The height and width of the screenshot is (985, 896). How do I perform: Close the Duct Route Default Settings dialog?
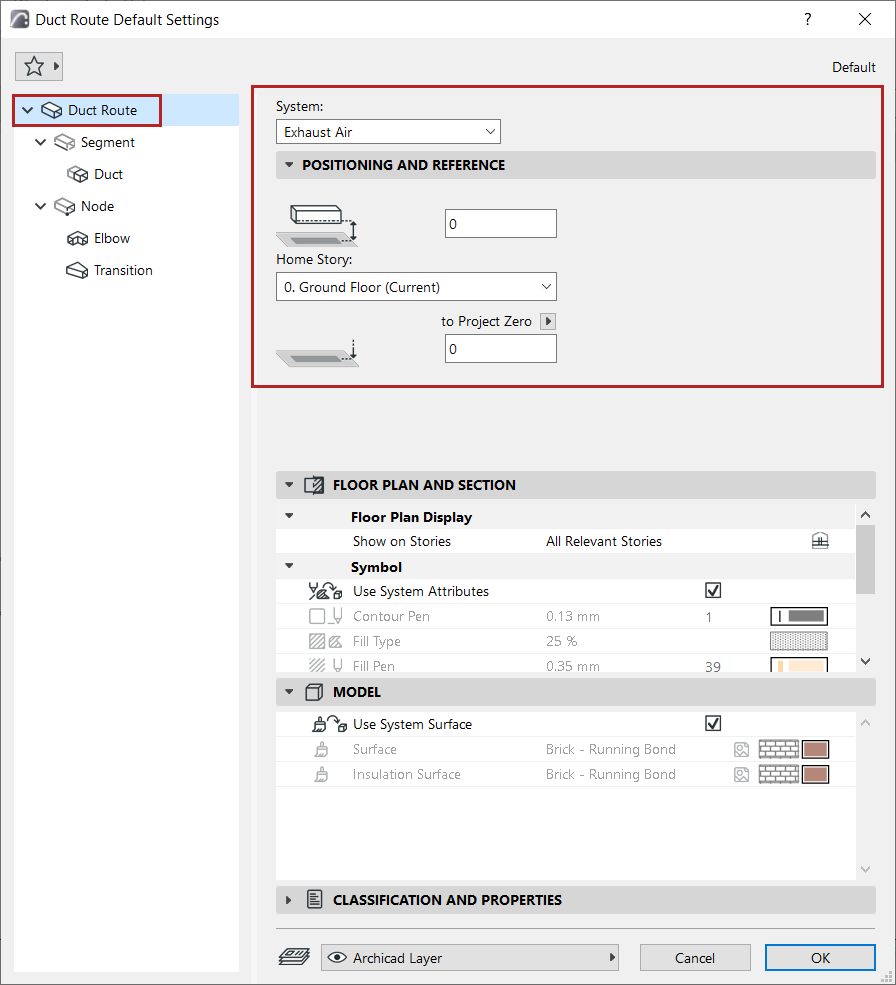point(865,19)
